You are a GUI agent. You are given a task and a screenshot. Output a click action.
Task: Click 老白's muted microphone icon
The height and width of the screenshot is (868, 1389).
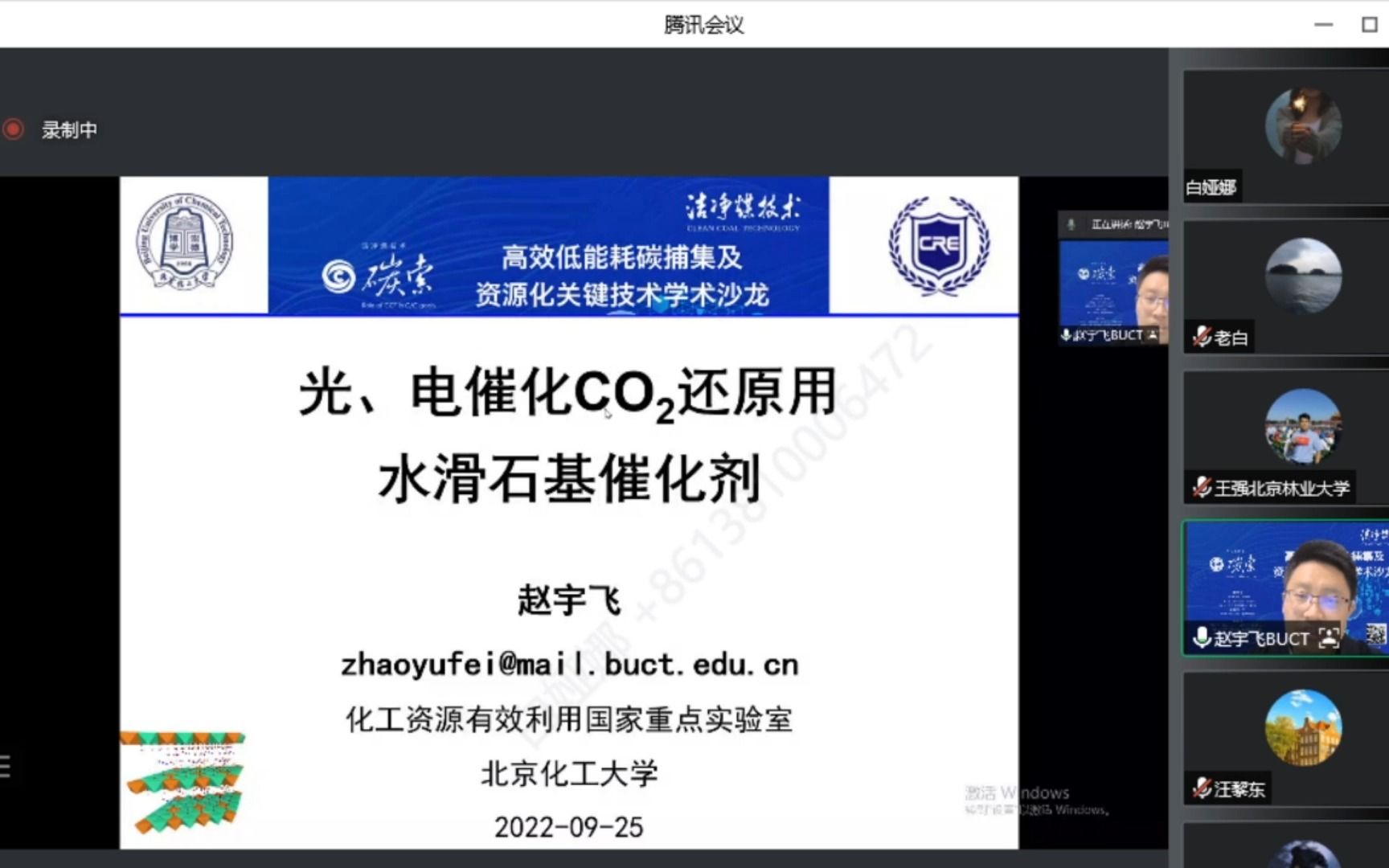(1202, 337)
